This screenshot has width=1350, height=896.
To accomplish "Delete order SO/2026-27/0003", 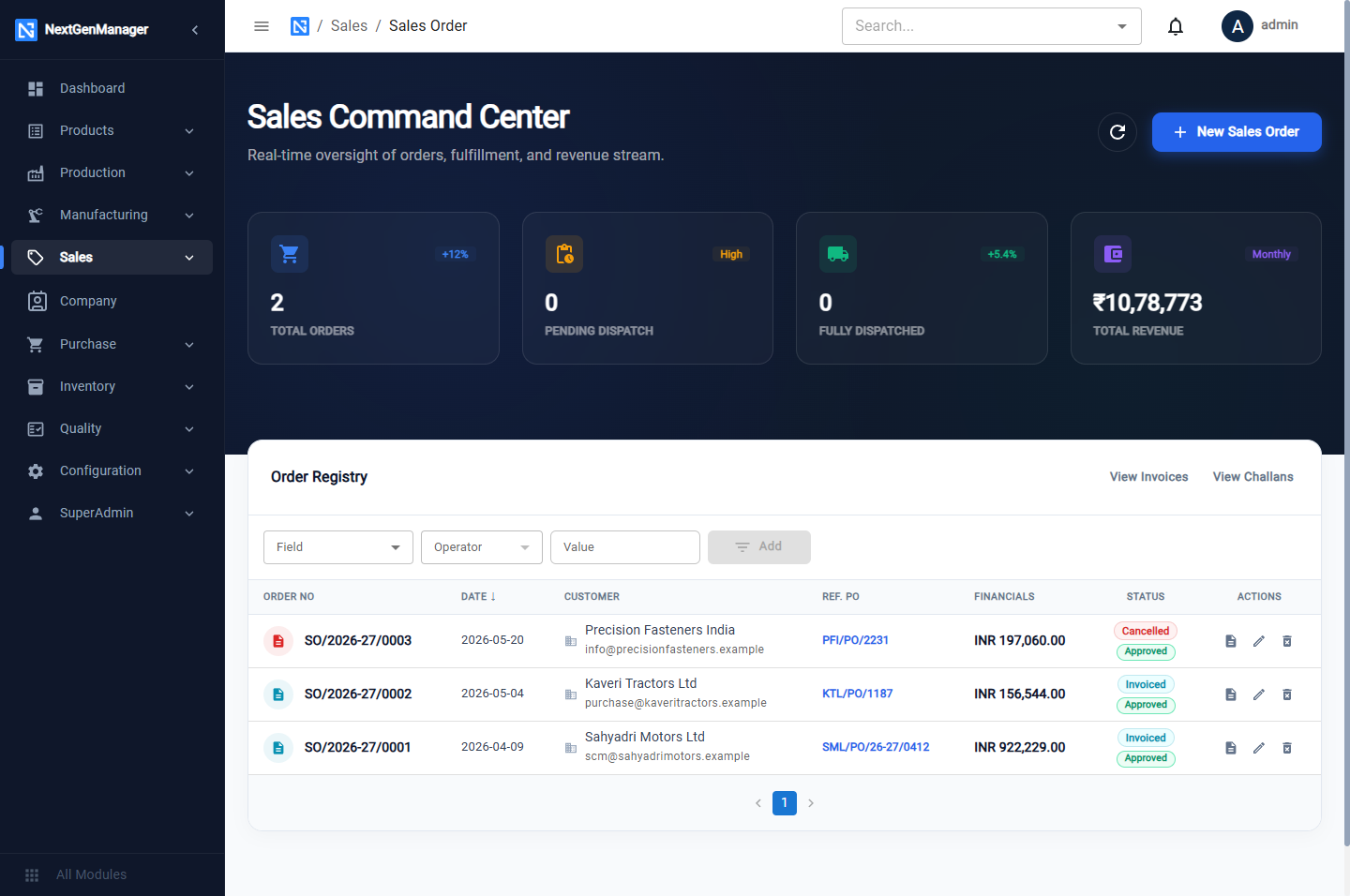I will pyautogui.click(x=1287, y=641).
